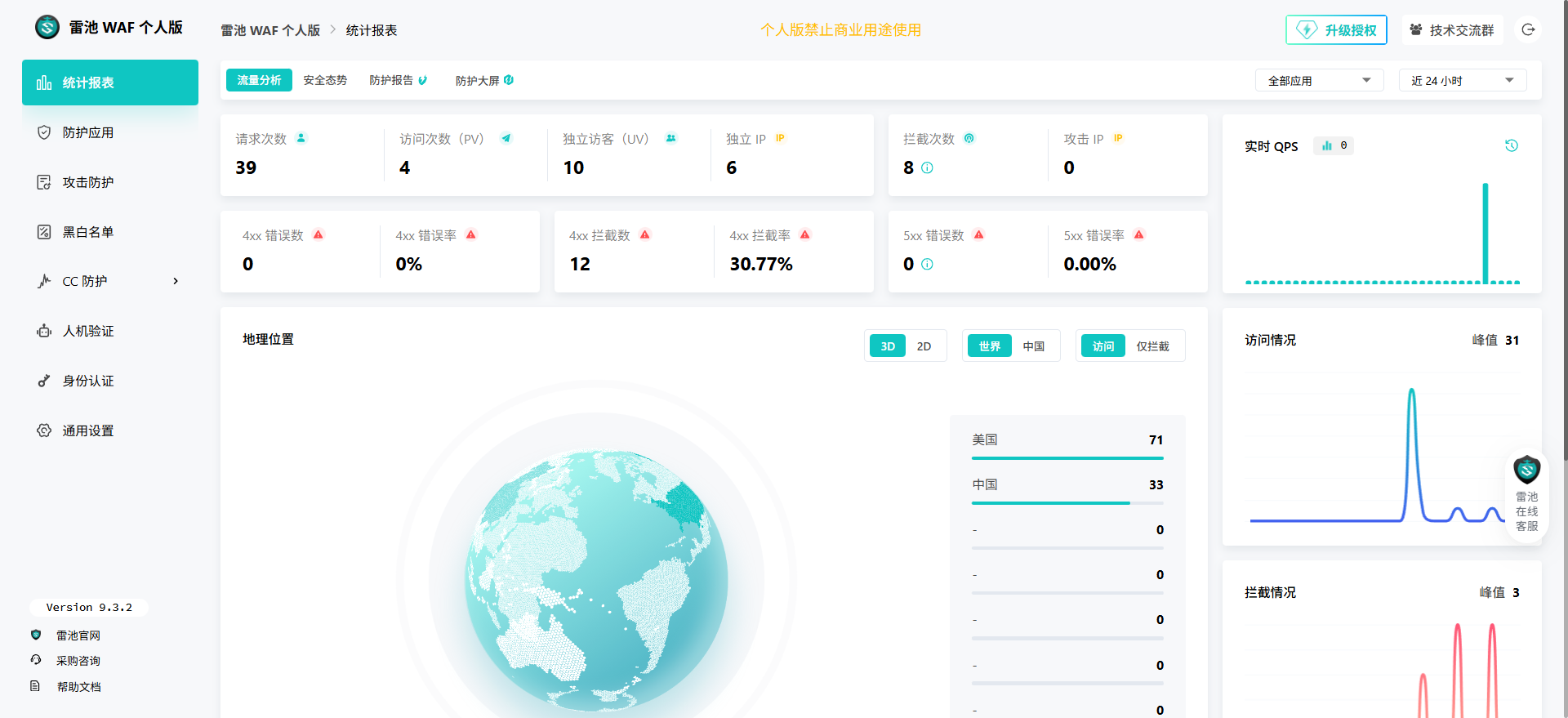Open the 雷池在线客服 floating support widget
This screenshot has width=1568, height=718.
click(x=1526, y=495)
